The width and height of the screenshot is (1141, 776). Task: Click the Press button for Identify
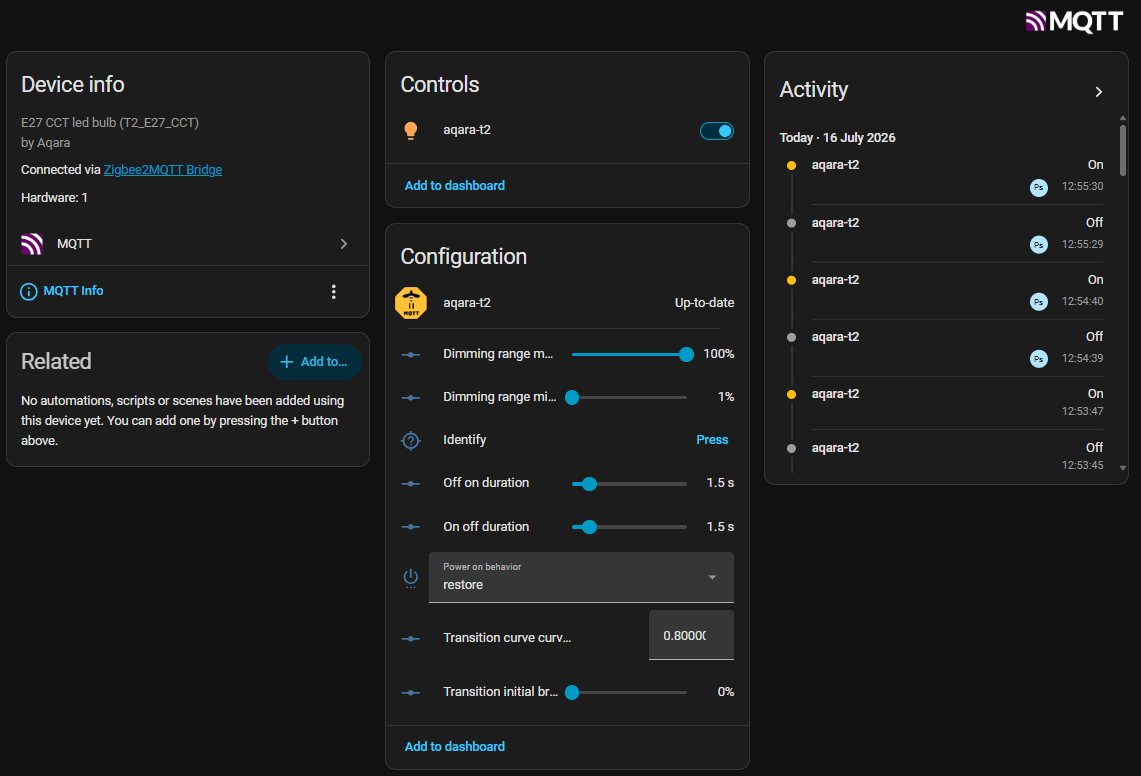click(x=712, y=440)
